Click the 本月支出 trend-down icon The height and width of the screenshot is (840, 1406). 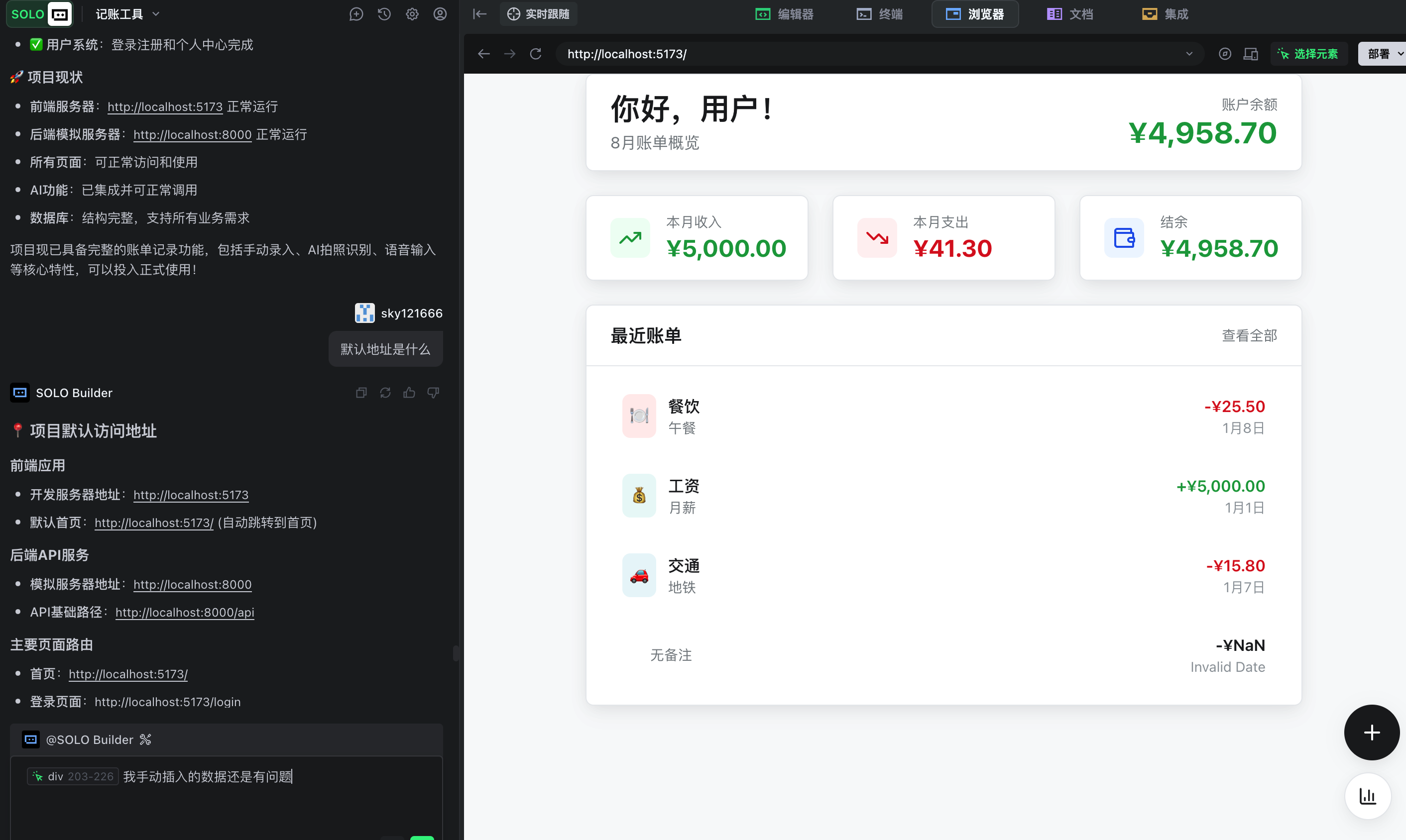877,238
